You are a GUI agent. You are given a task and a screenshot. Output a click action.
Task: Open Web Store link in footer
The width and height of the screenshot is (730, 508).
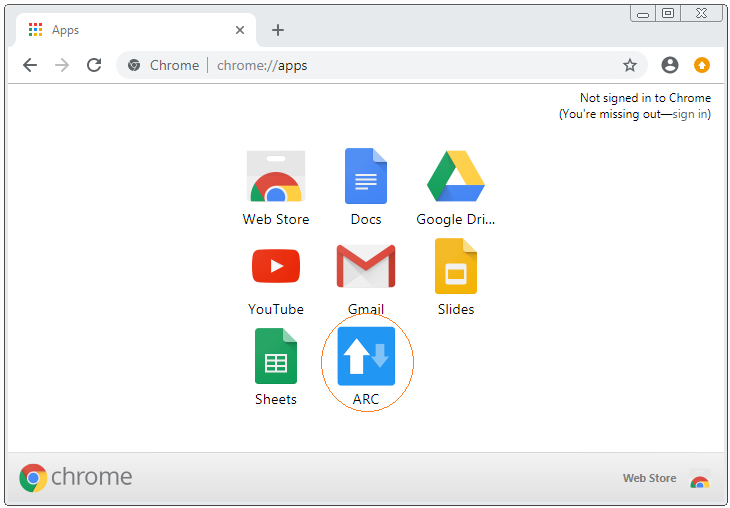point(649,478)
